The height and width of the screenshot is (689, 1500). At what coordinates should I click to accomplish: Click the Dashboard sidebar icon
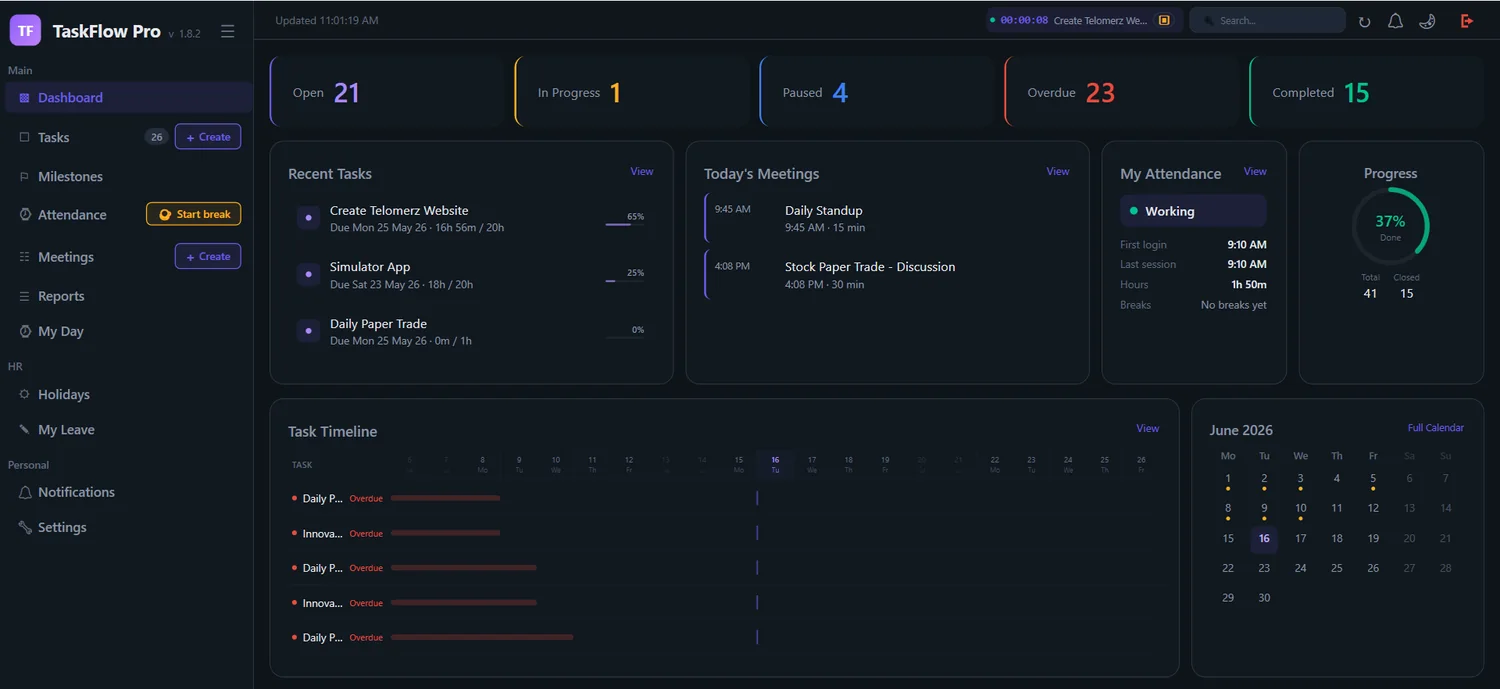click(x=24, y=97)
